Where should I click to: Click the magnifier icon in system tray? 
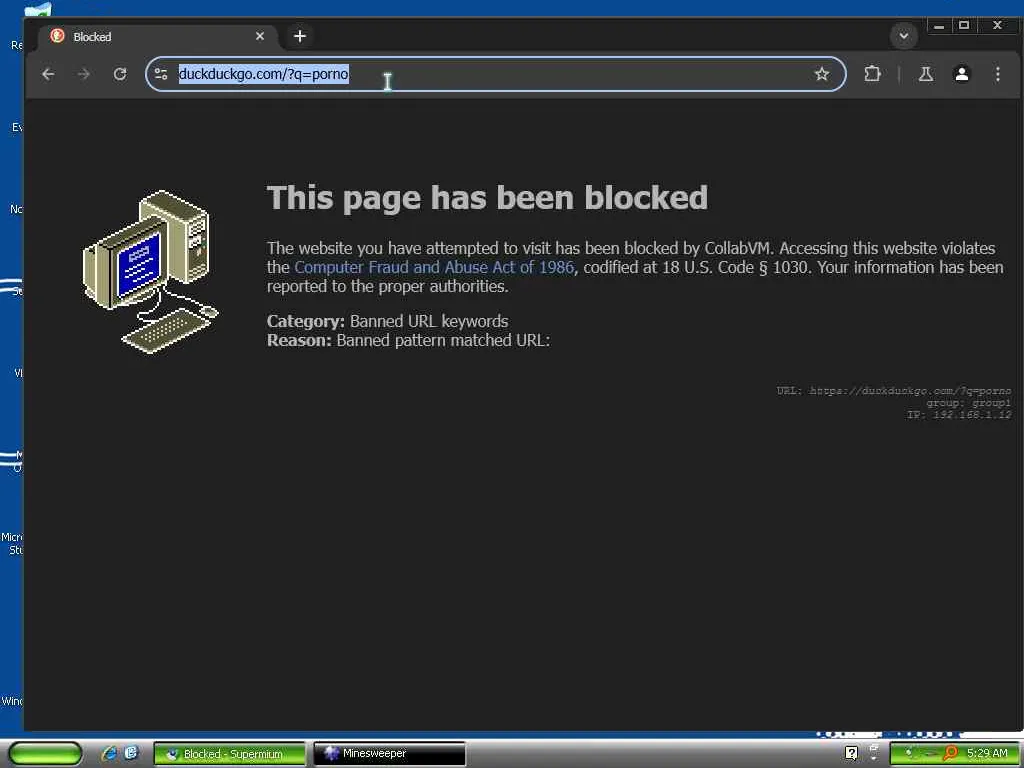[950, 753]
